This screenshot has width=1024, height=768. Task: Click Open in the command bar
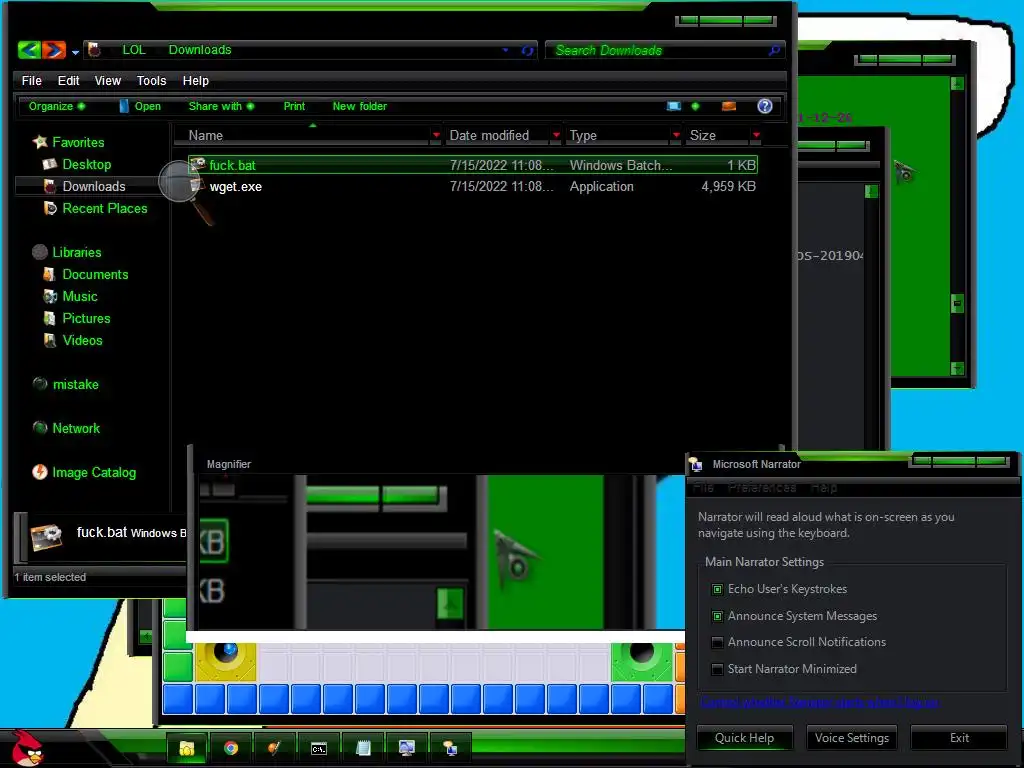[140, 106]
